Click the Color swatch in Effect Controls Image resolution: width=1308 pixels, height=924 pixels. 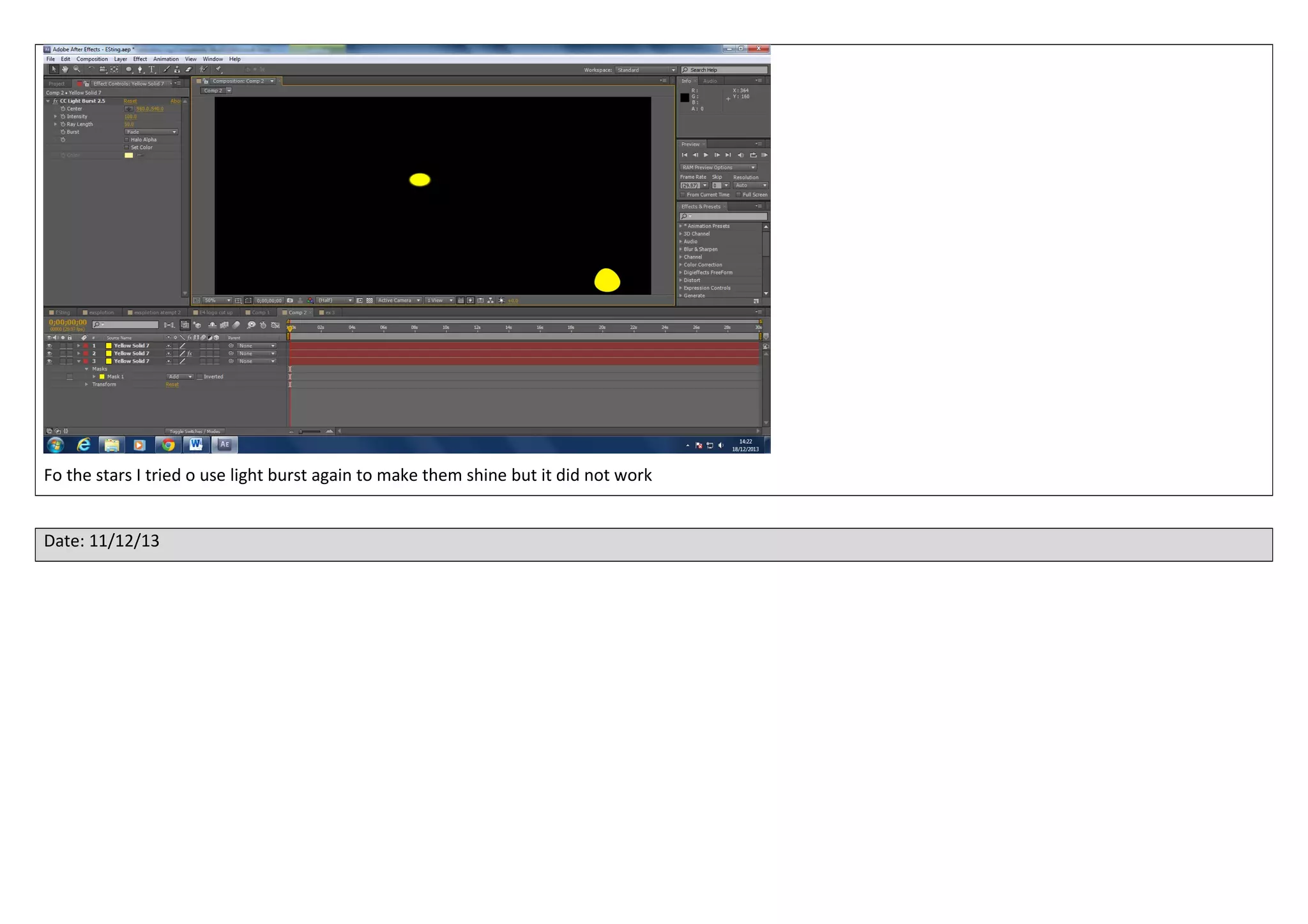(x=128, y=155)
